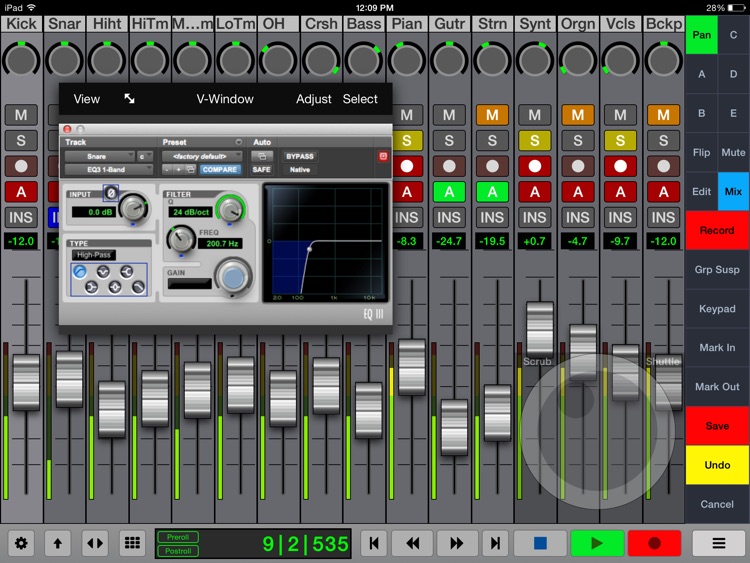Toggle the plugin BYPASS button
Image resolution: width=750 pixels, height=563 pixels.
coord(300,156)
